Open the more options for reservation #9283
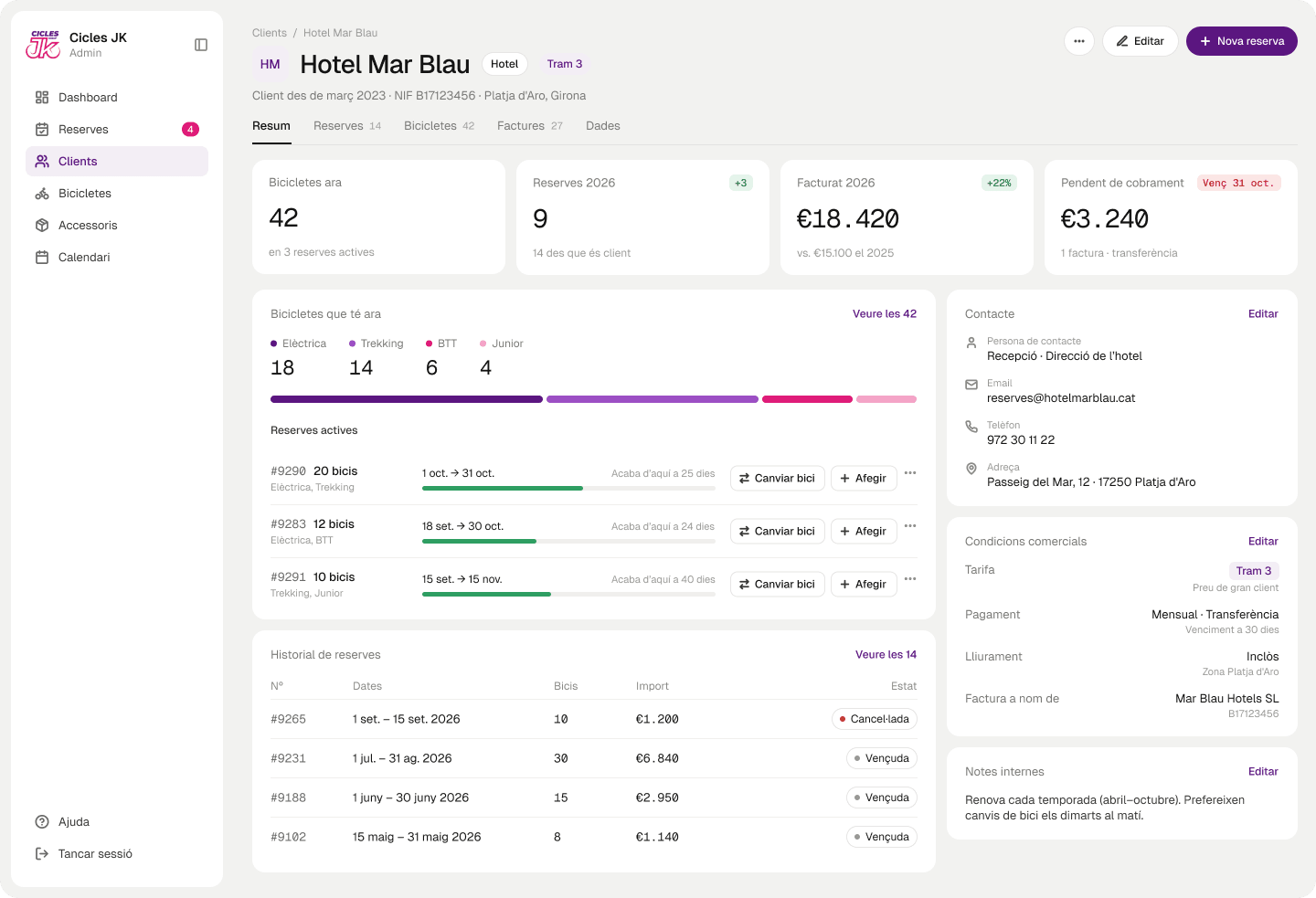 pyautogui.click(x=910, y=526)
